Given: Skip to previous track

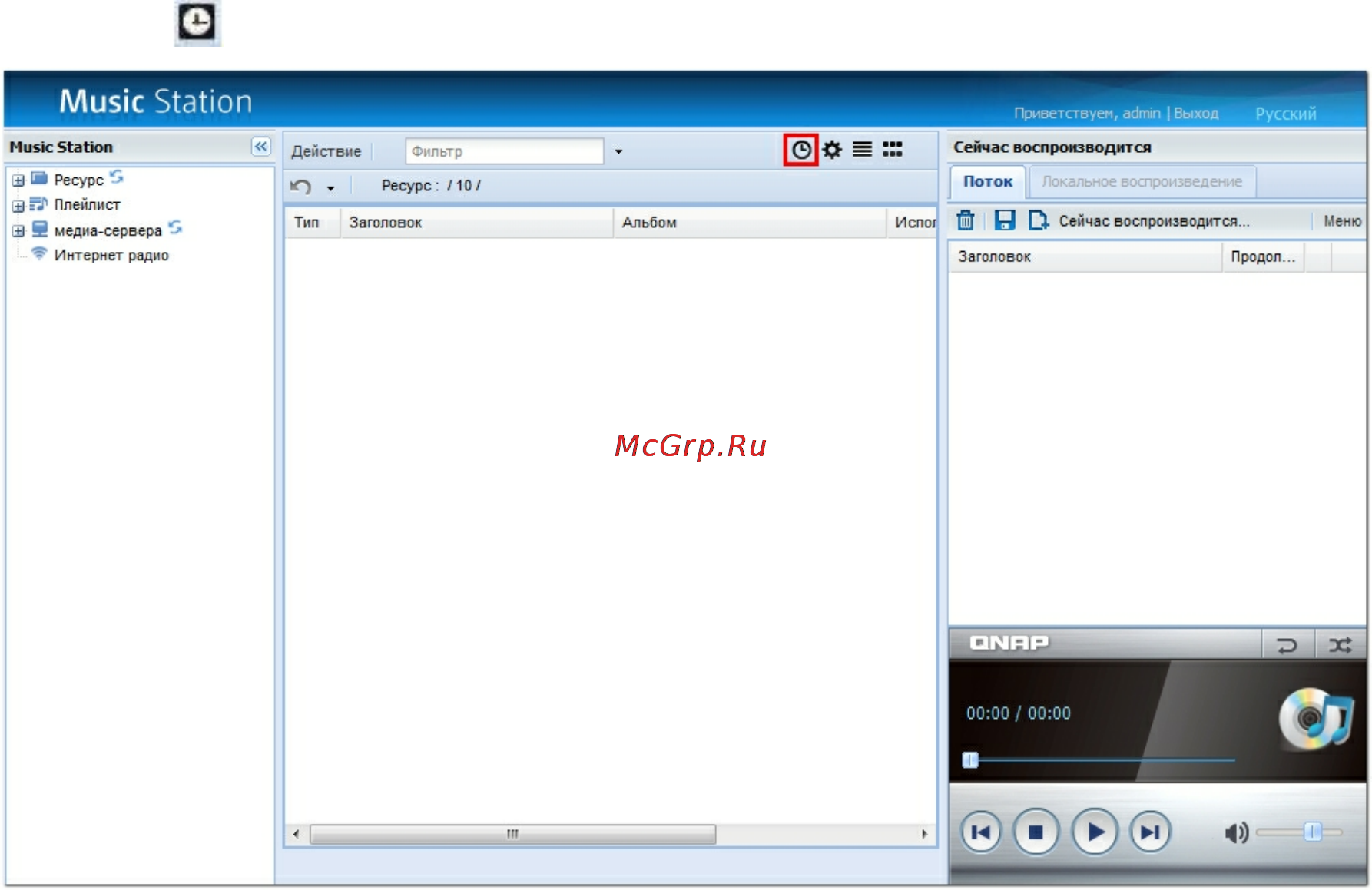Looking at the screenshot, I should [981, 832].
